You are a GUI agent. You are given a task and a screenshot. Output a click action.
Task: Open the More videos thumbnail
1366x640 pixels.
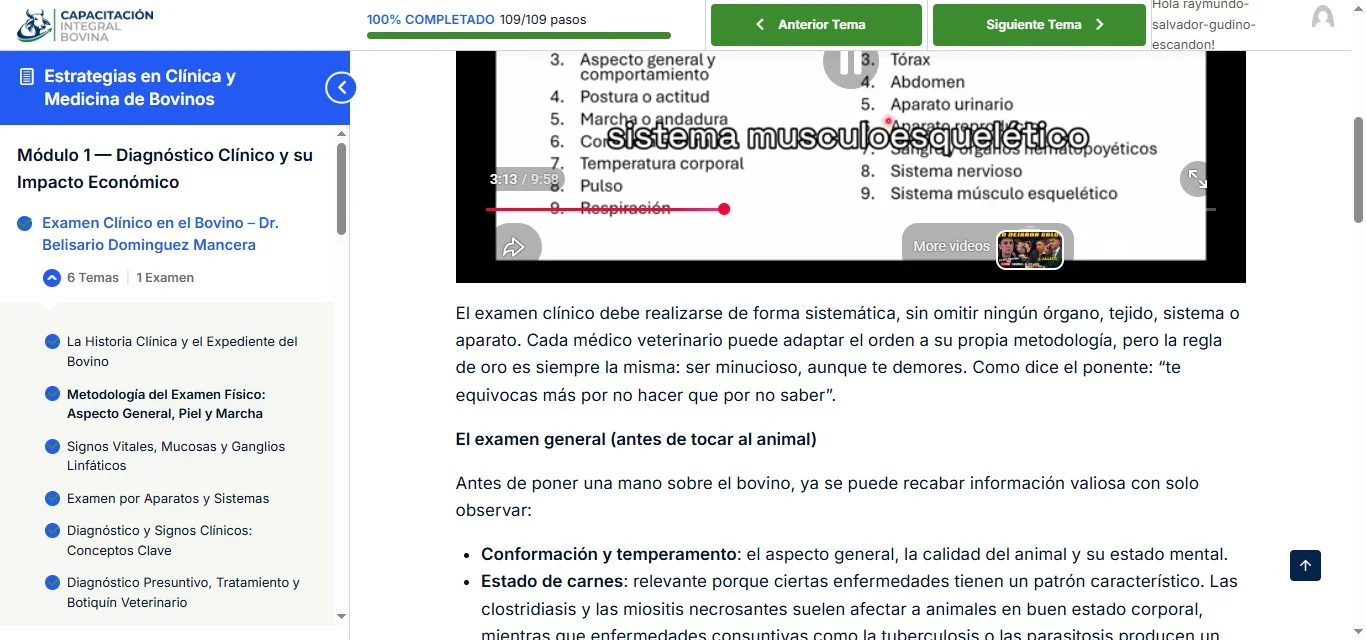[1030, 250]
